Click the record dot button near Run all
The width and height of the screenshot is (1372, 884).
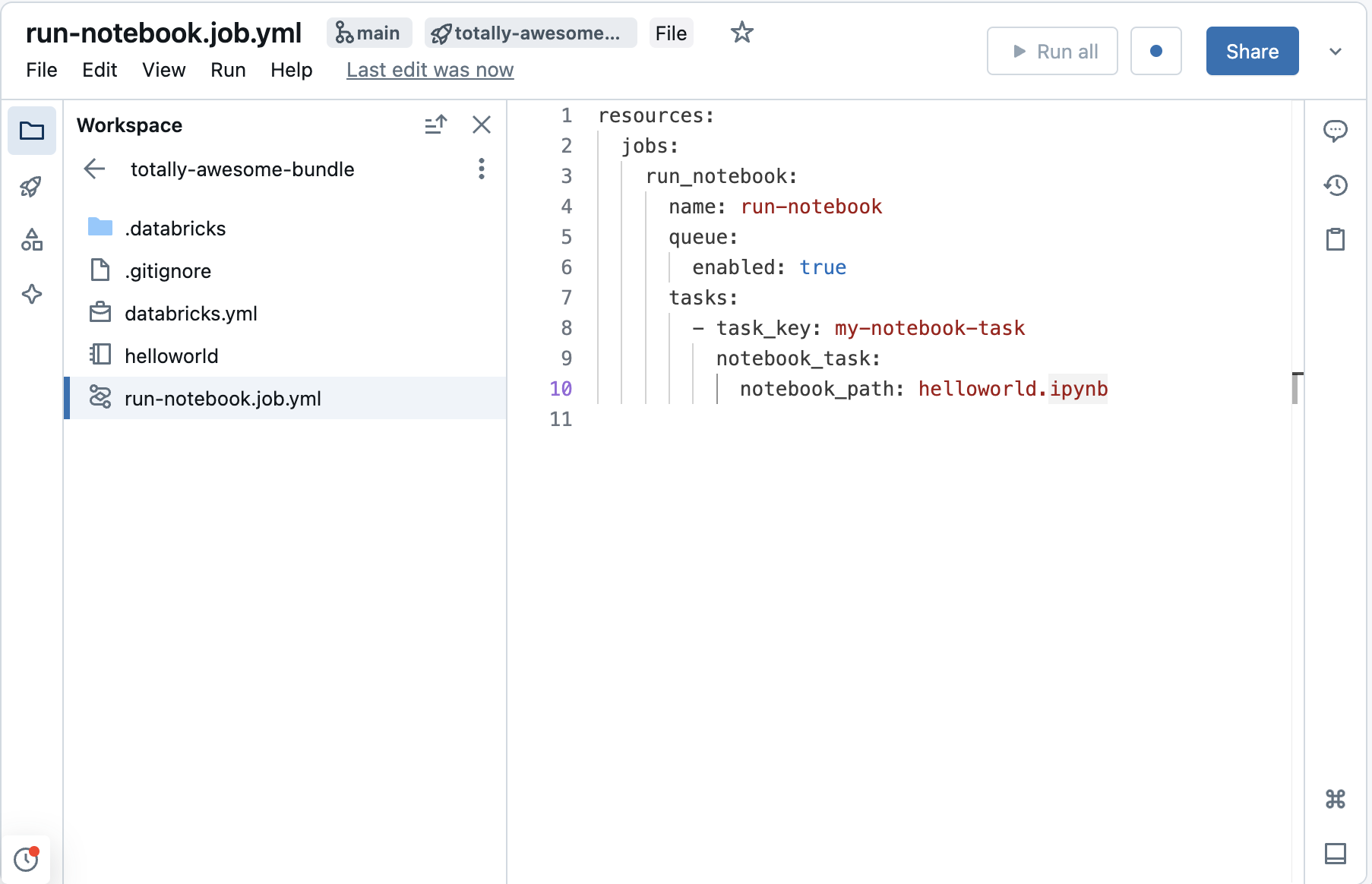(1155, 51)
